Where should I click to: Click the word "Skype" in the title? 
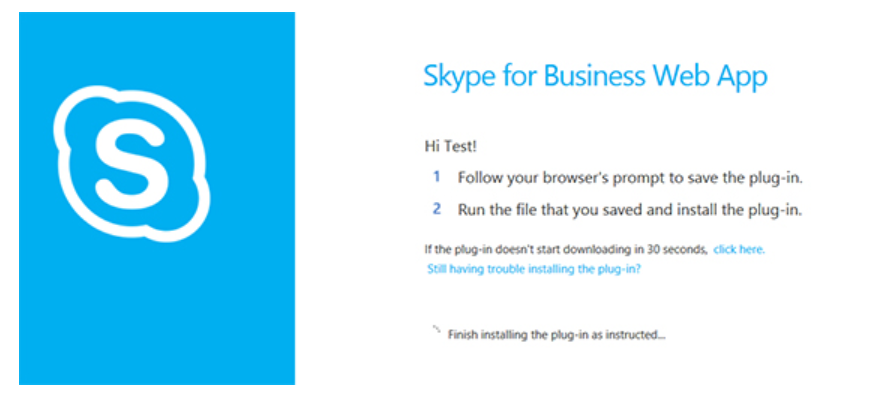[461, 78]
